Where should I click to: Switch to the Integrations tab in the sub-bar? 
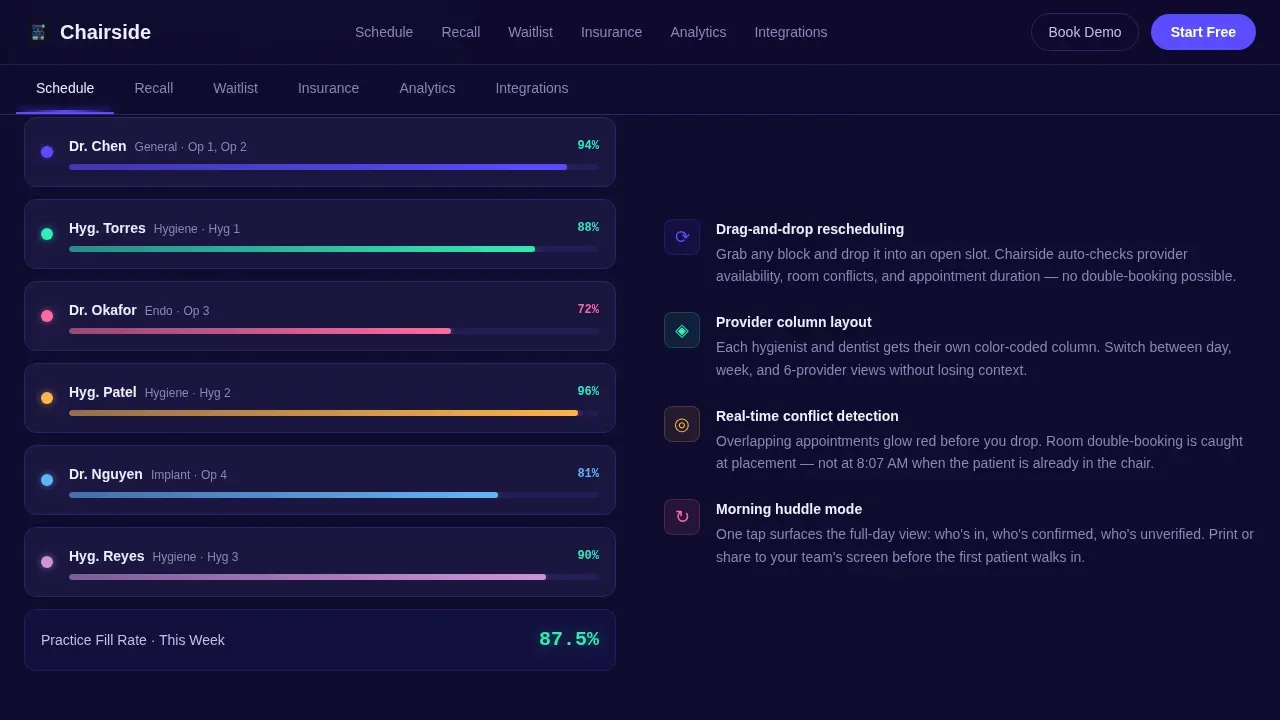[x=532, y=88]
